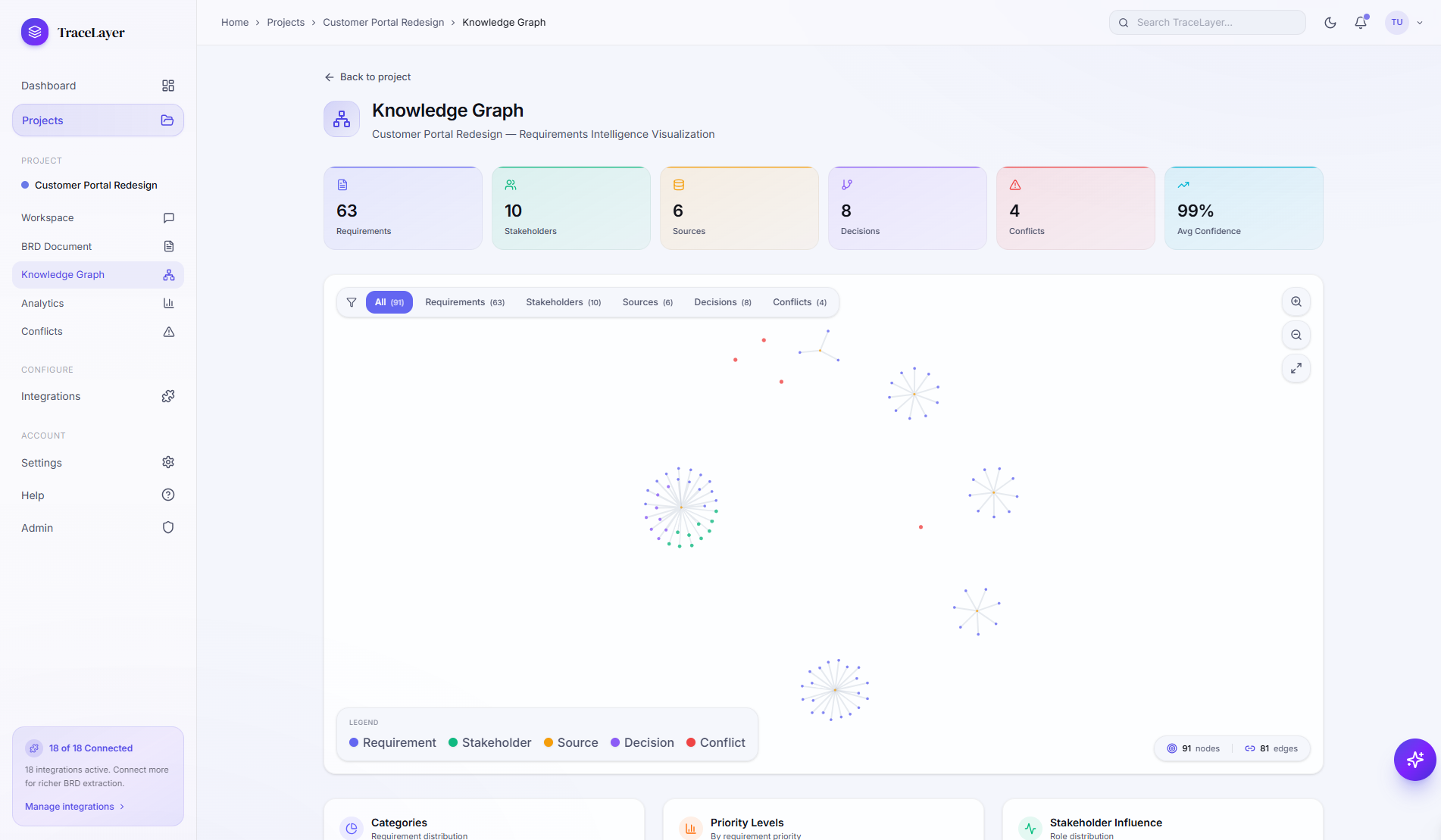
Task: Click the zoom out graph button
Action: point(1296,335)
